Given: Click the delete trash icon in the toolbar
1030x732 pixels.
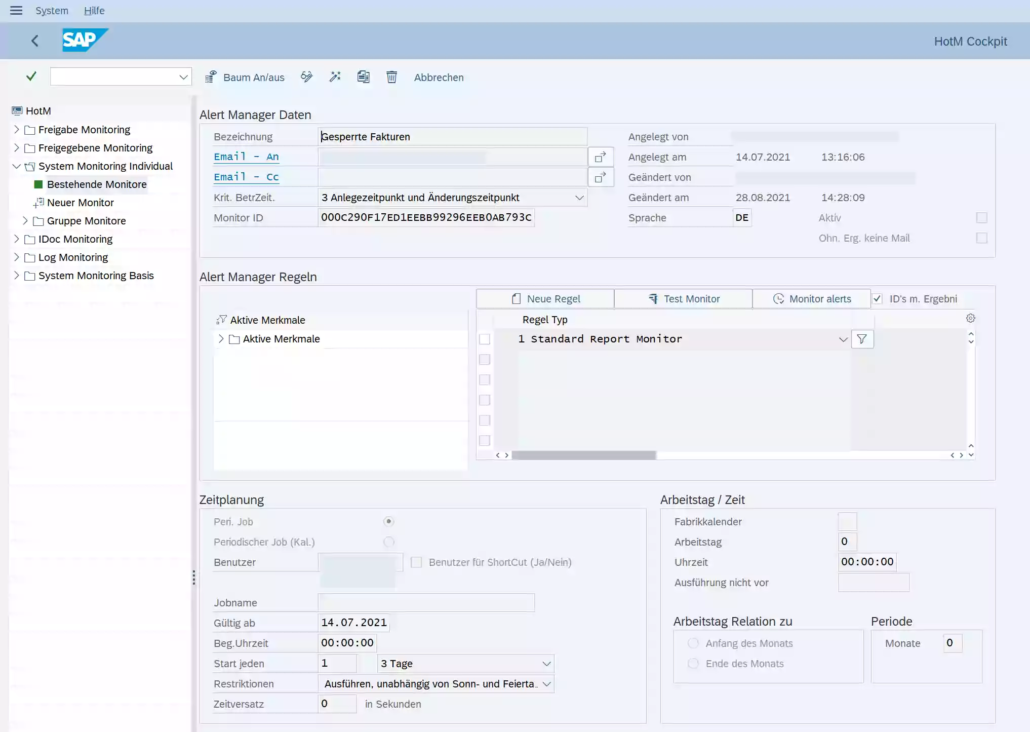Looking at the screenshot, I should [x=391, y=77].
